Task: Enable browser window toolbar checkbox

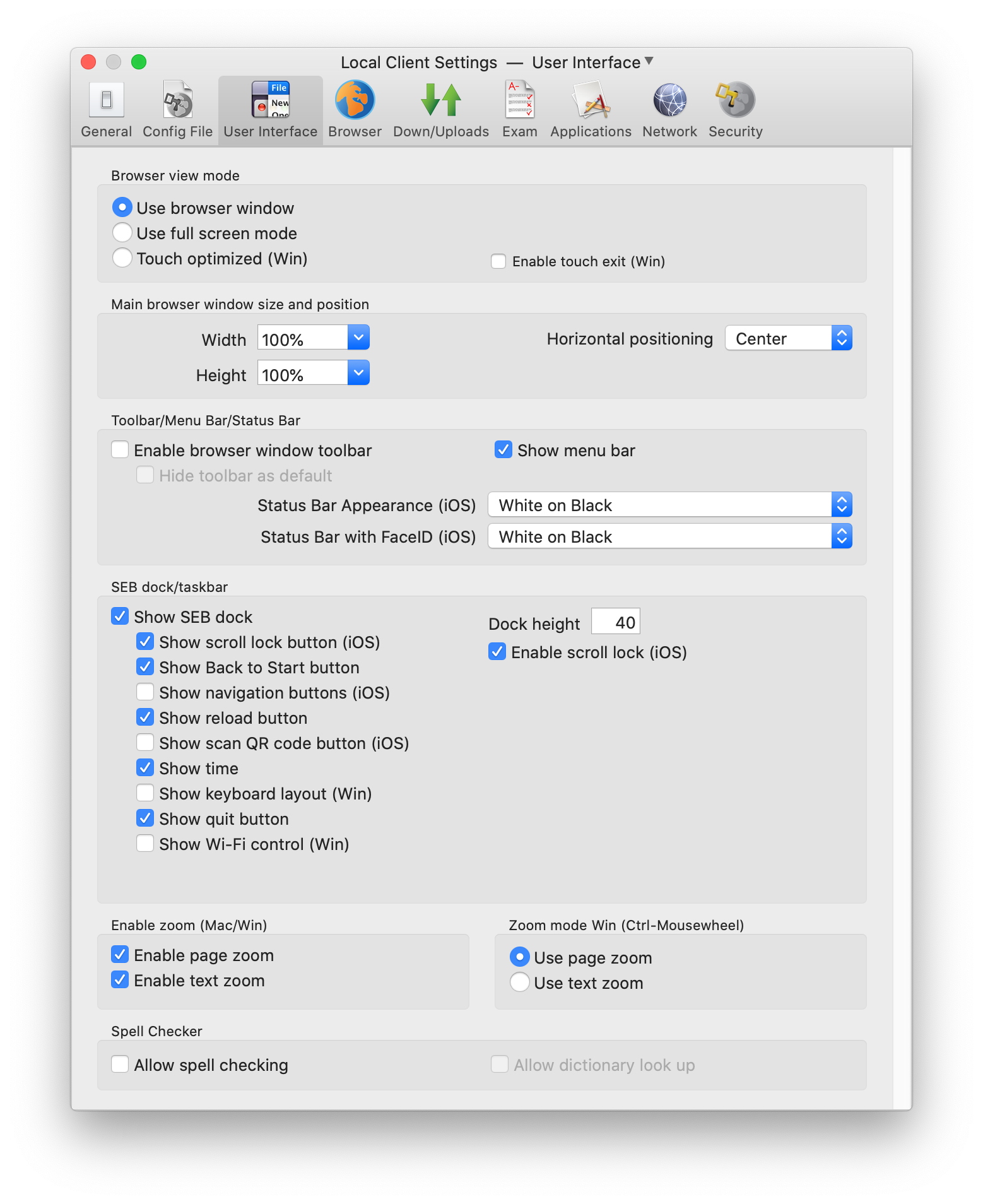Action: (120, 450)
